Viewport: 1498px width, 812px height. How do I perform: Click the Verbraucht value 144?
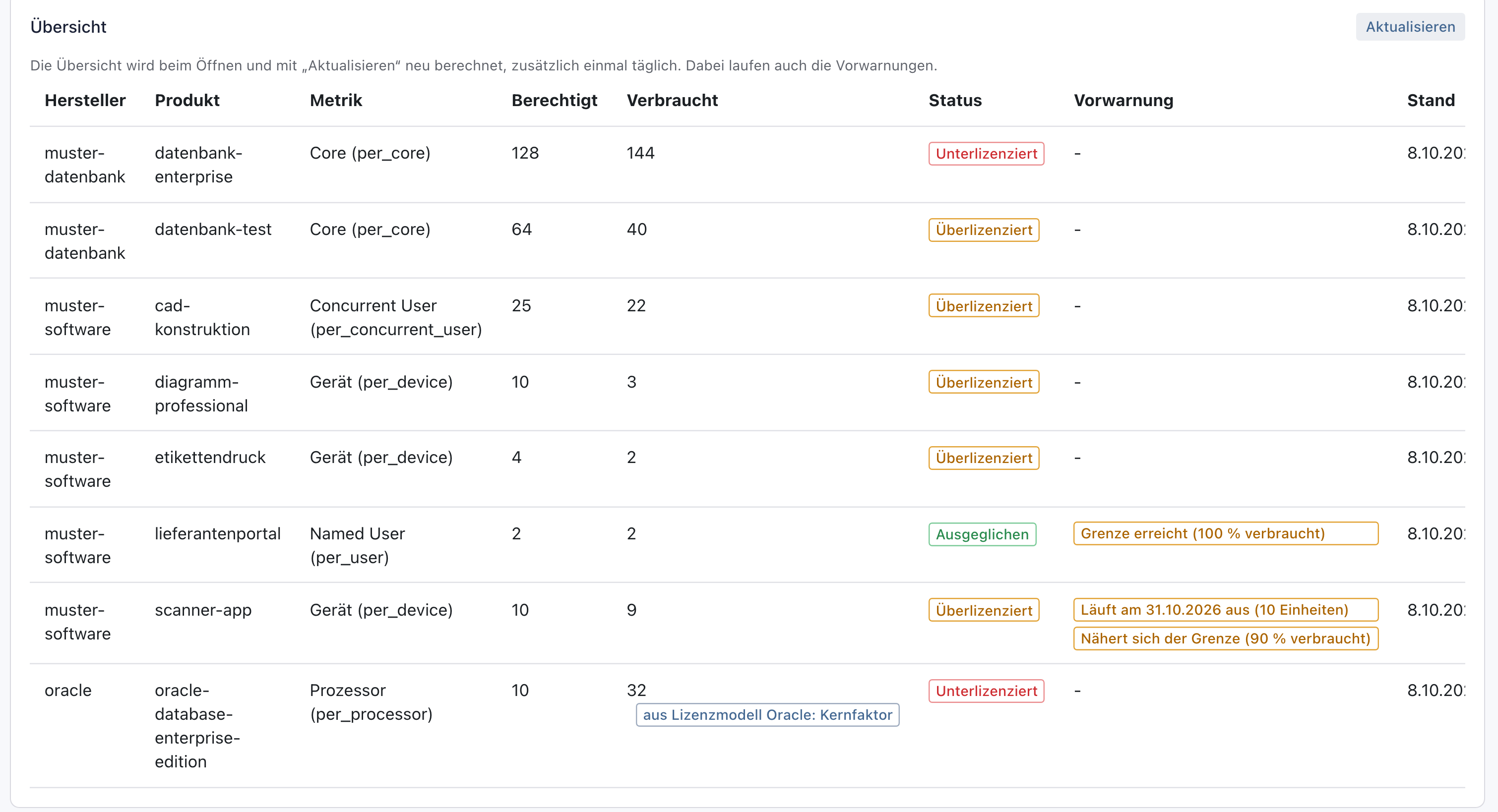[x=640, y=153]
